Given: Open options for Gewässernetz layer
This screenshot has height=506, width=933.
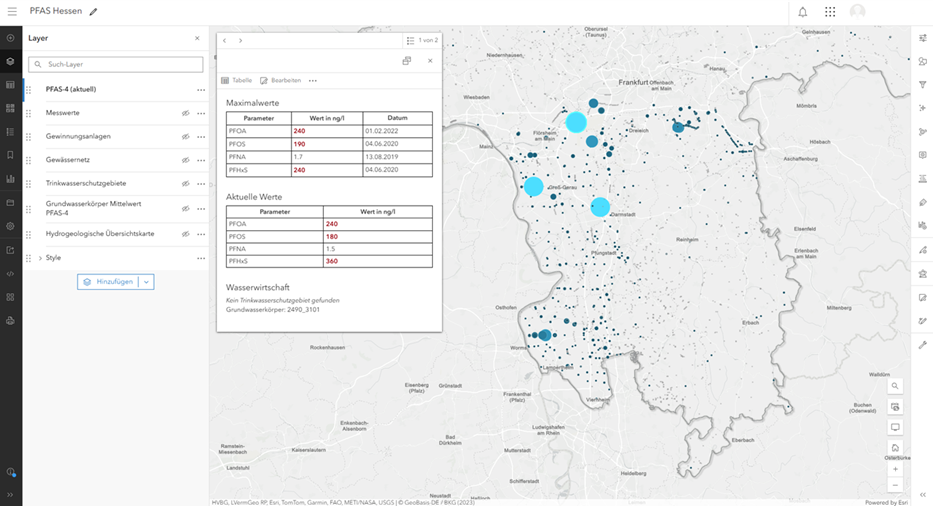Looking at the screenshot, I should [201, 160].
